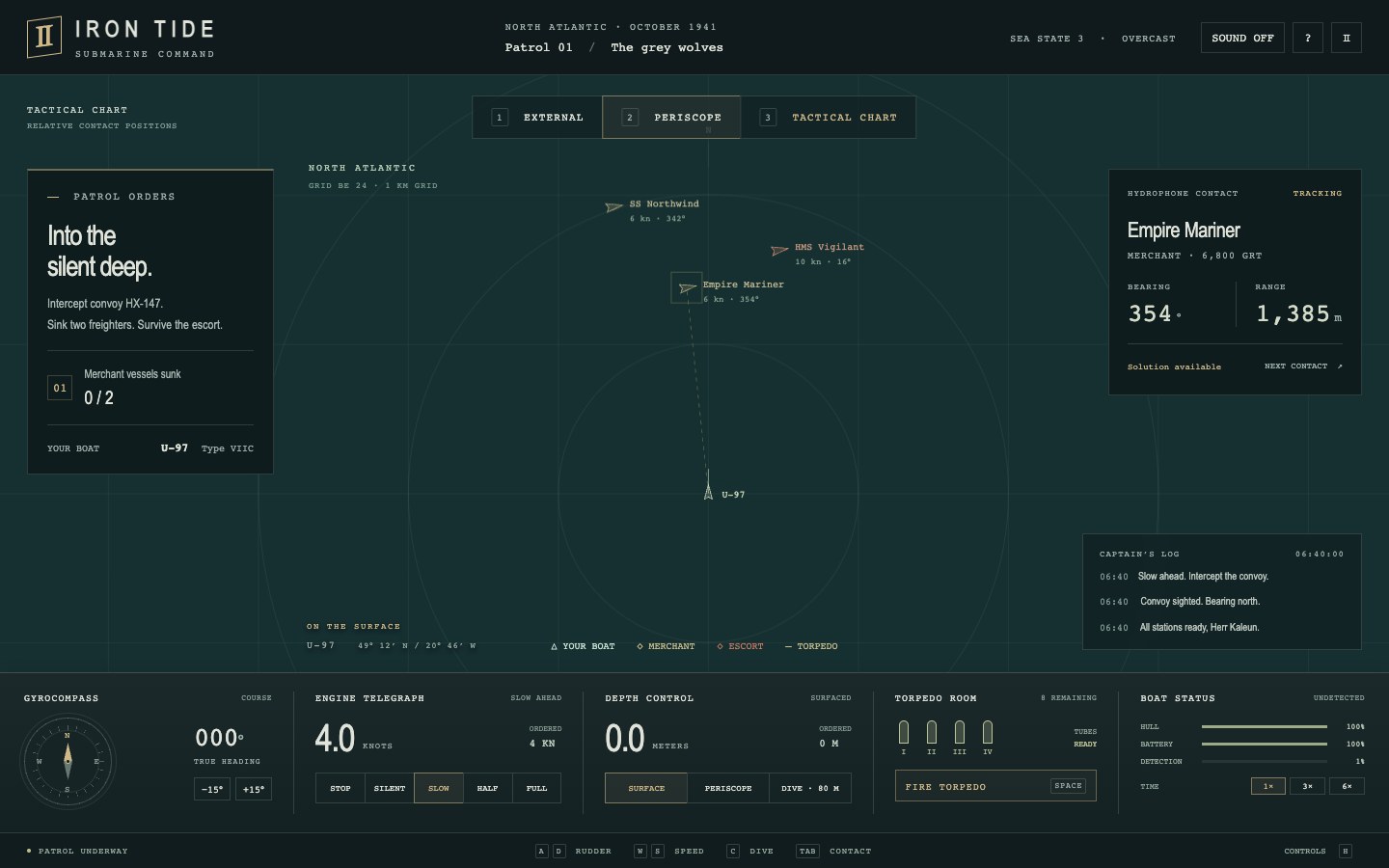Image resolution: width=1389 pixels, height=868 pixels.
Task: Select torpedo tube IV
Action: point(988,732)
